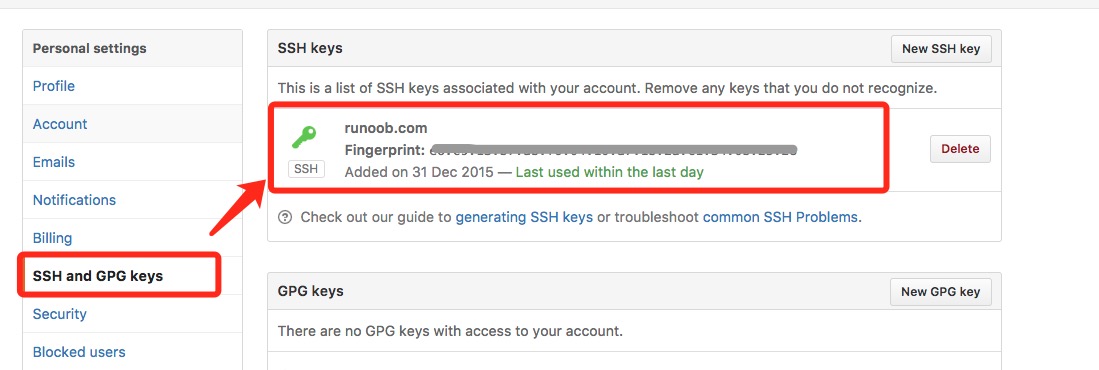Image resolution: width=1099 pixels, height=370 pixels.
Task: Click the New GPG key button
Action: (x=941, y=292)
